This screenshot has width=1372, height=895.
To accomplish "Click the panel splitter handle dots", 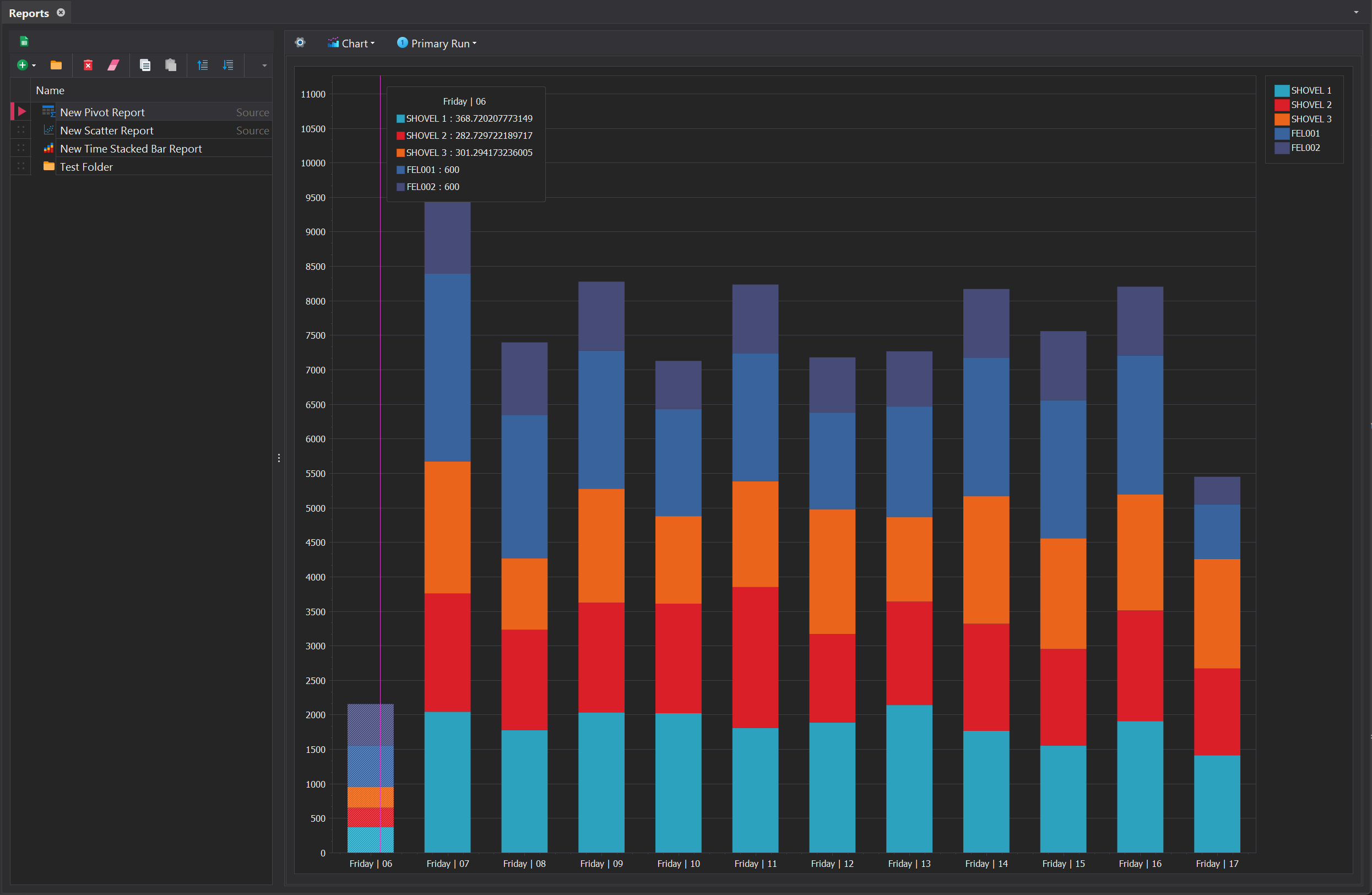I will [x=279, y=458].
